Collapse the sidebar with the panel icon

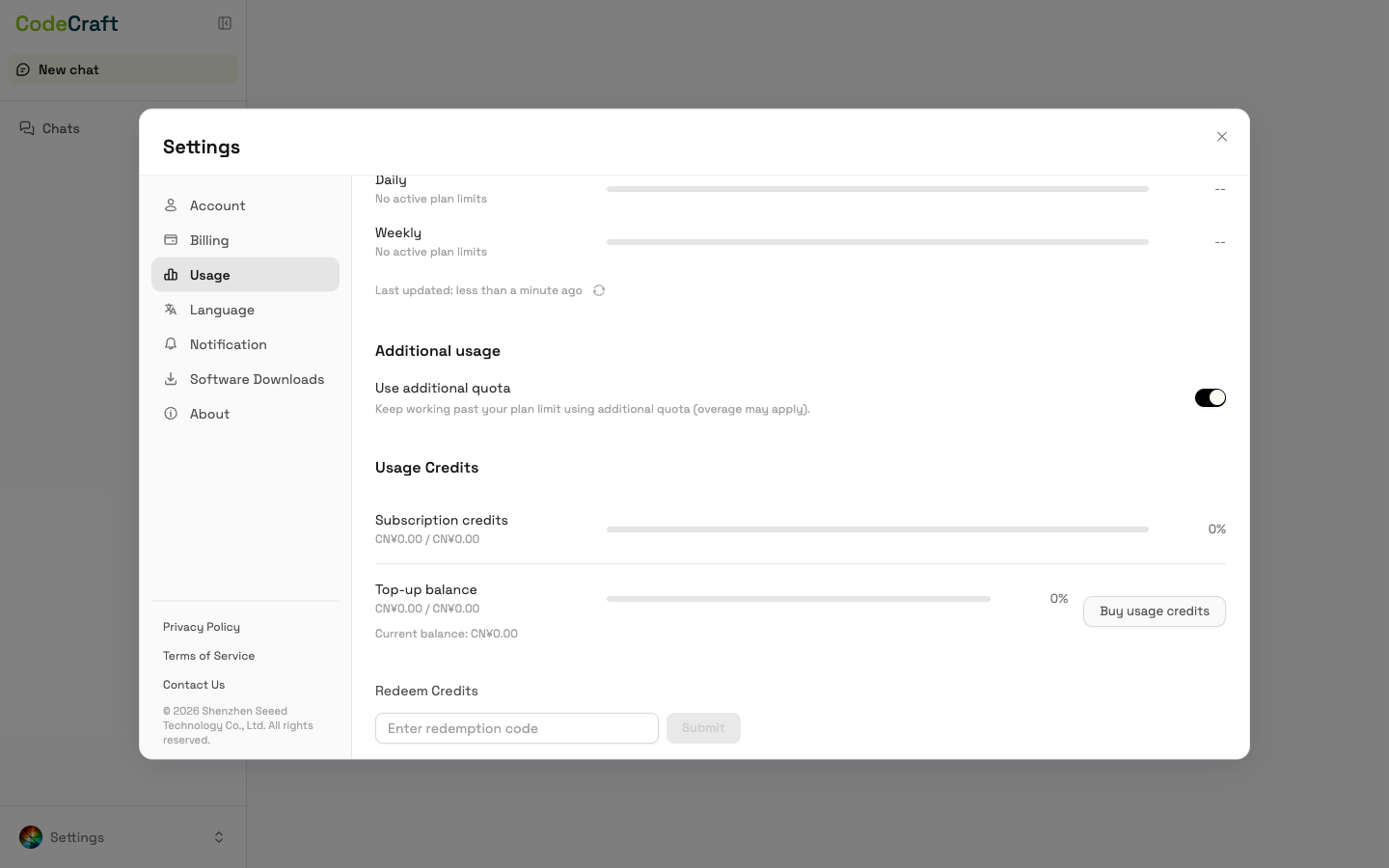tap(225, 23)
